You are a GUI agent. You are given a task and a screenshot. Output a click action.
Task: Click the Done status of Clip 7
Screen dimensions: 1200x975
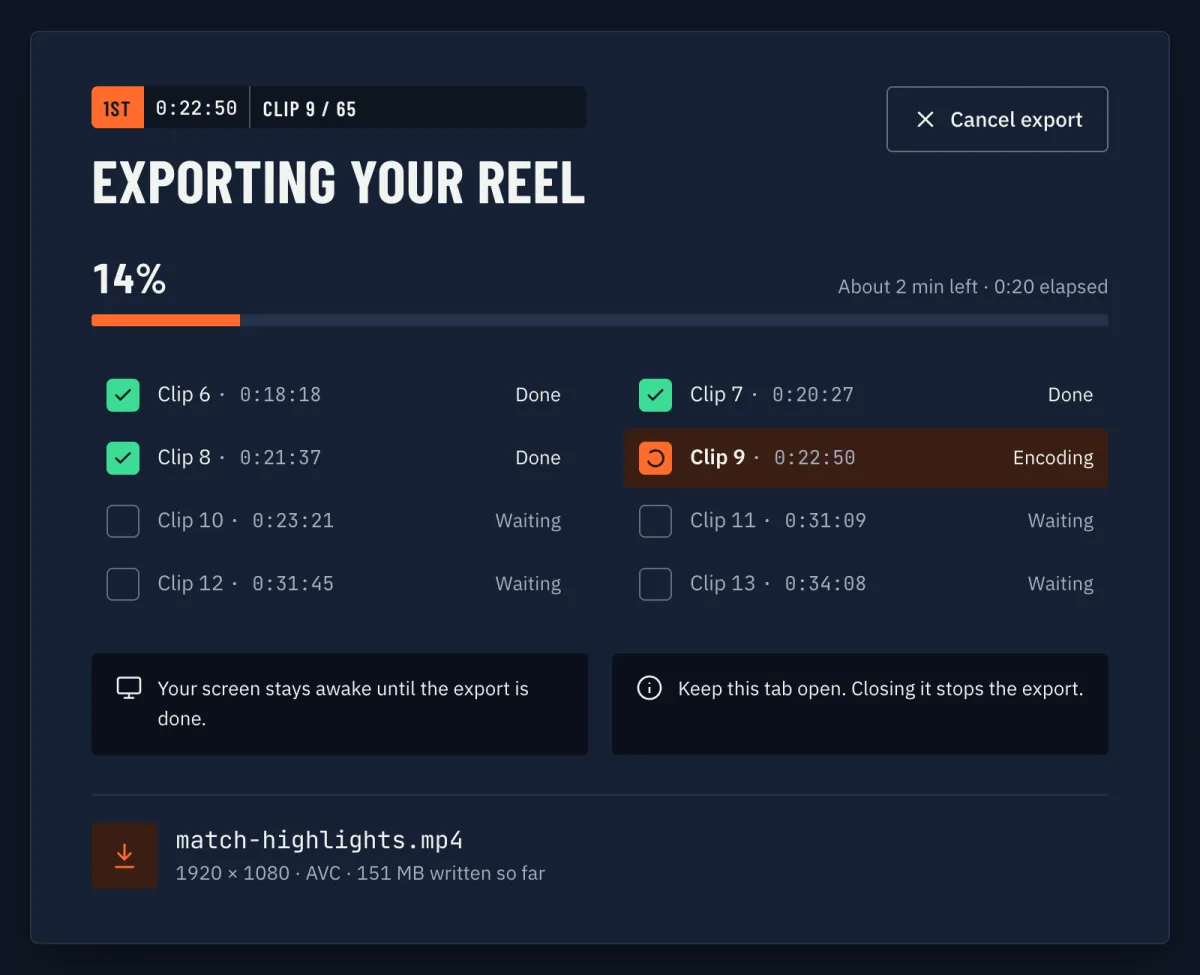click(1070, 395)
